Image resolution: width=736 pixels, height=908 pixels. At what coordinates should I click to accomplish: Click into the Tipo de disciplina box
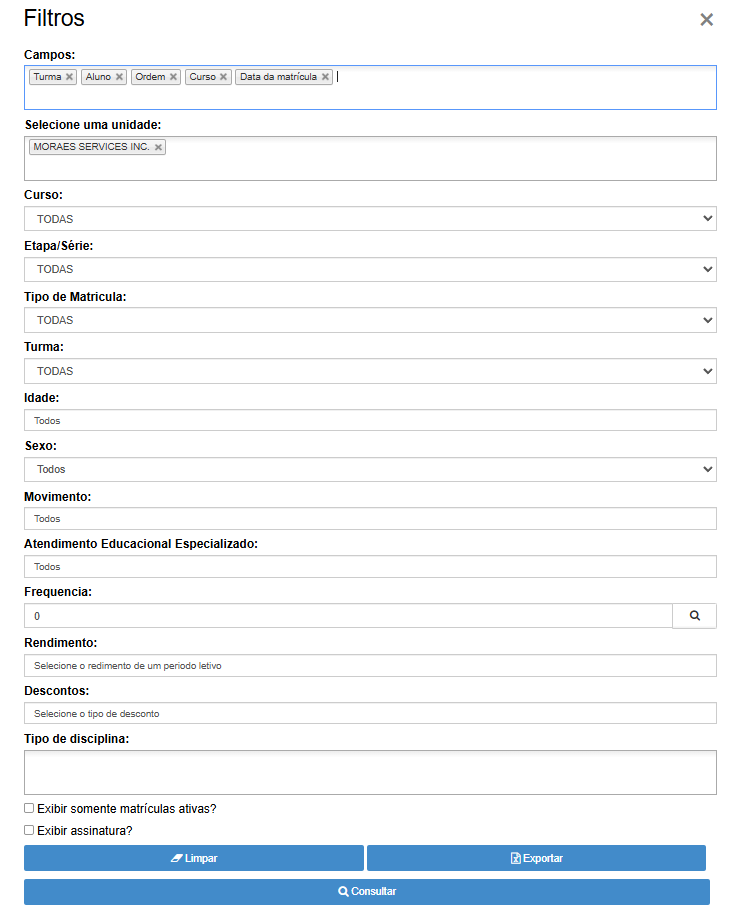370,772
